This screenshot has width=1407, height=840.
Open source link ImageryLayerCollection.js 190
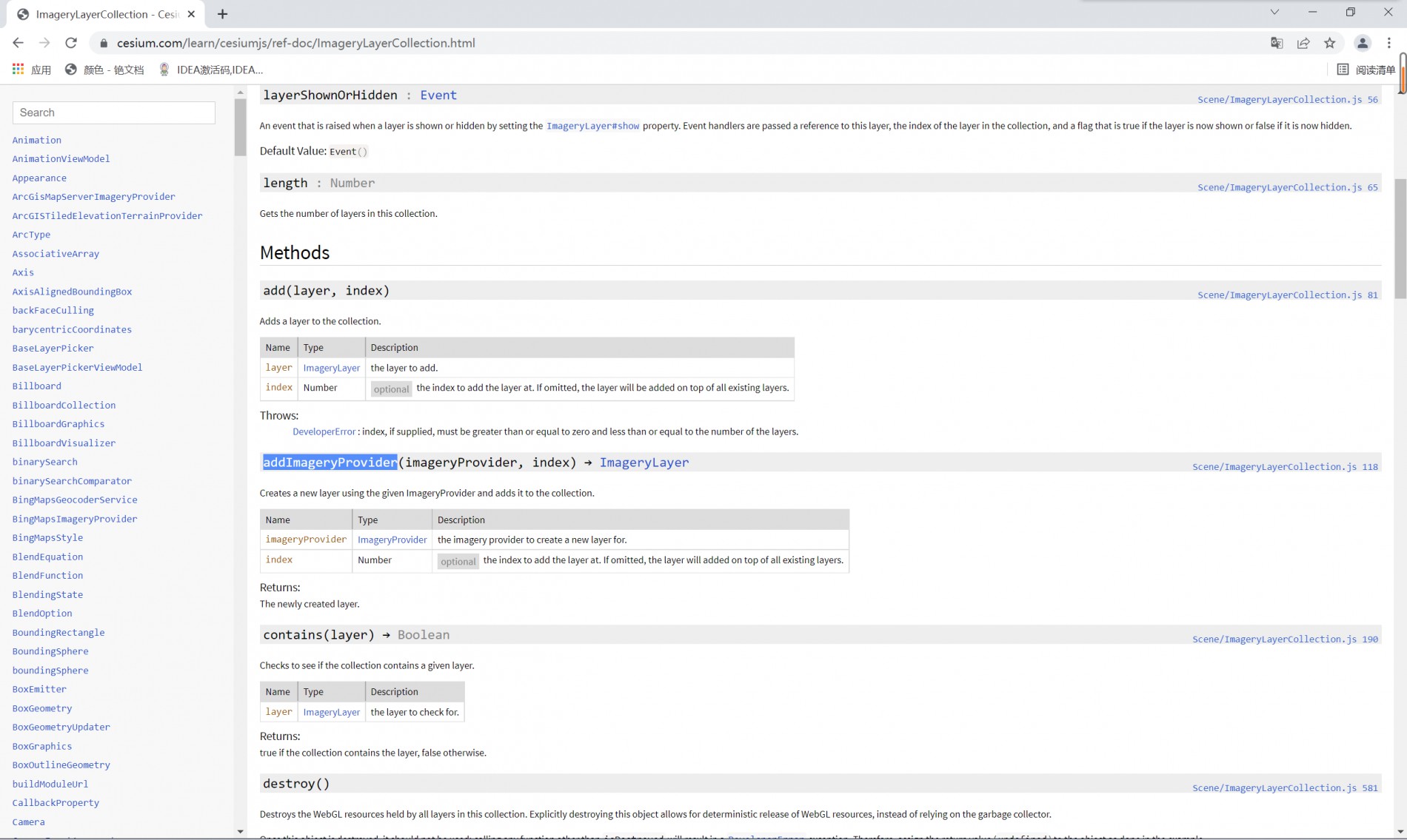coord(1285,639)
